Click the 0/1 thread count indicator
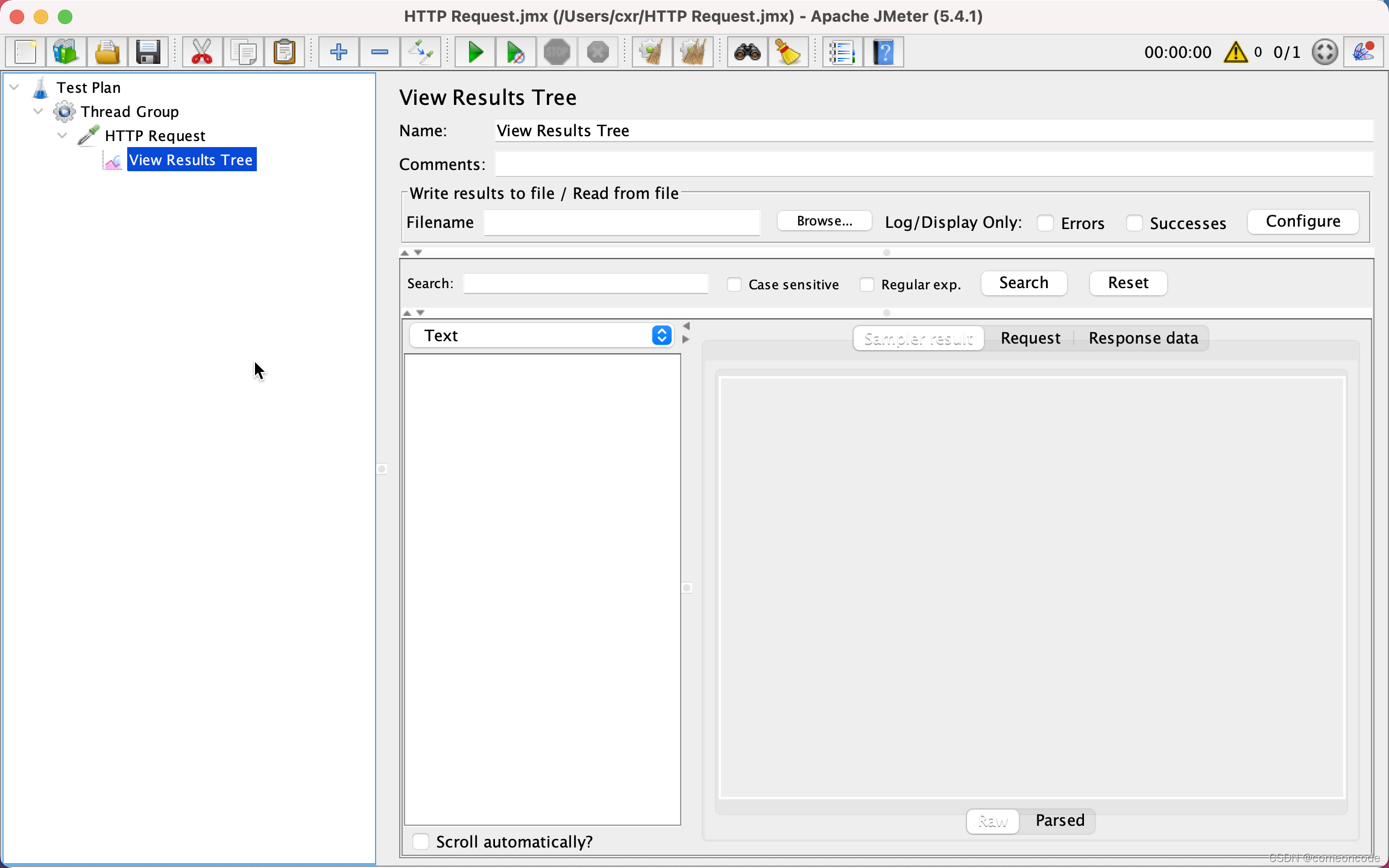Viewport: 1389px width, 868px height. pos(1287,52)
